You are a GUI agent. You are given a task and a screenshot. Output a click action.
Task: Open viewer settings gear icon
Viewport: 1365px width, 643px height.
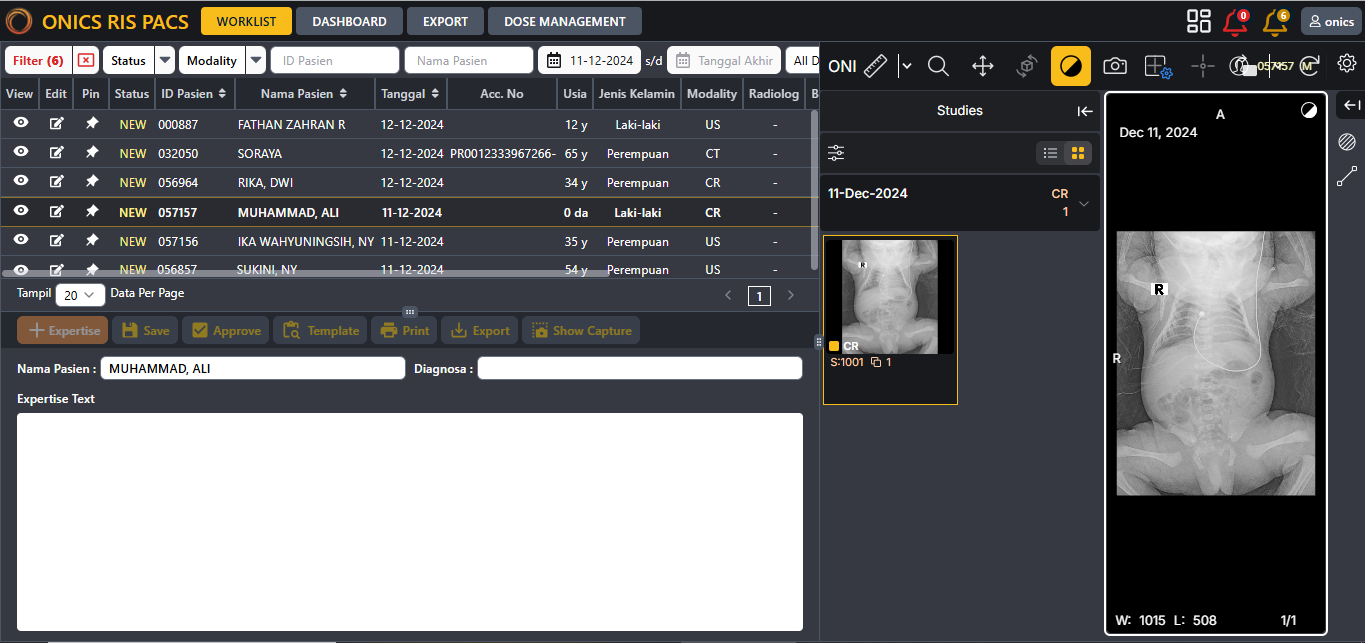1347,62
